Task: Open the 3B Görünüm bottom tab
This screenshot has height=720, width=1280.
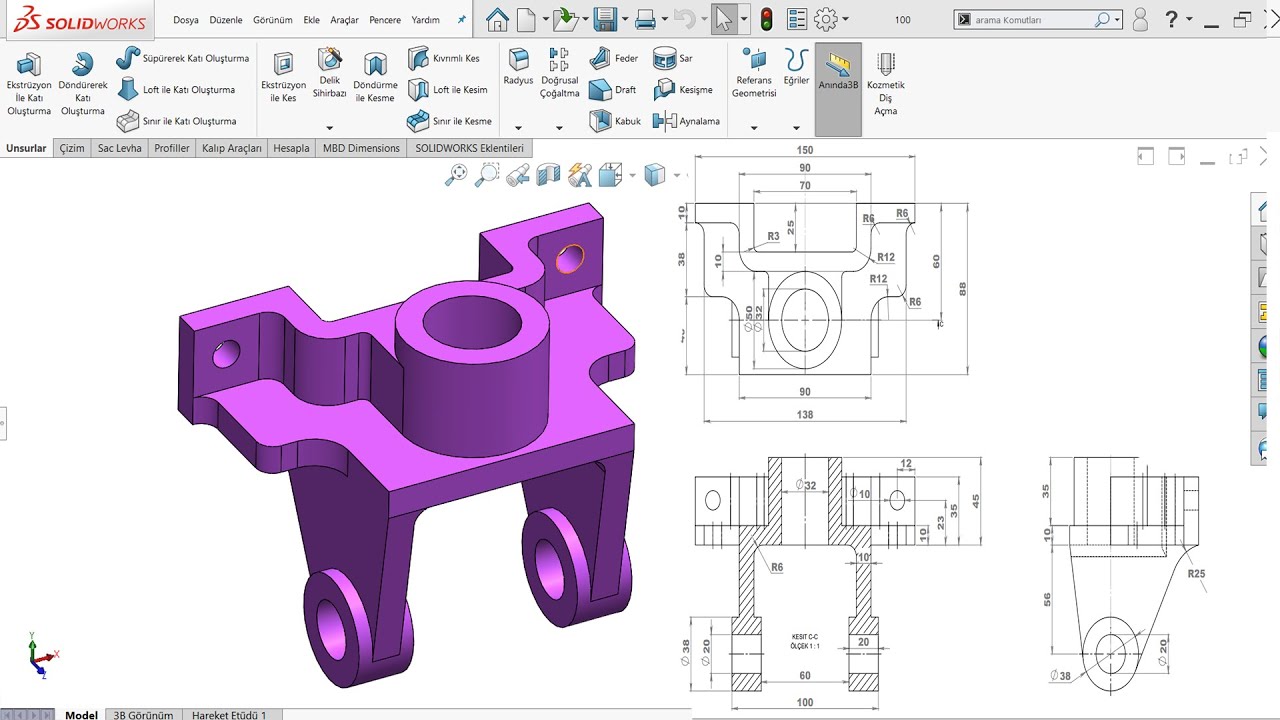Action: [143, 715]
